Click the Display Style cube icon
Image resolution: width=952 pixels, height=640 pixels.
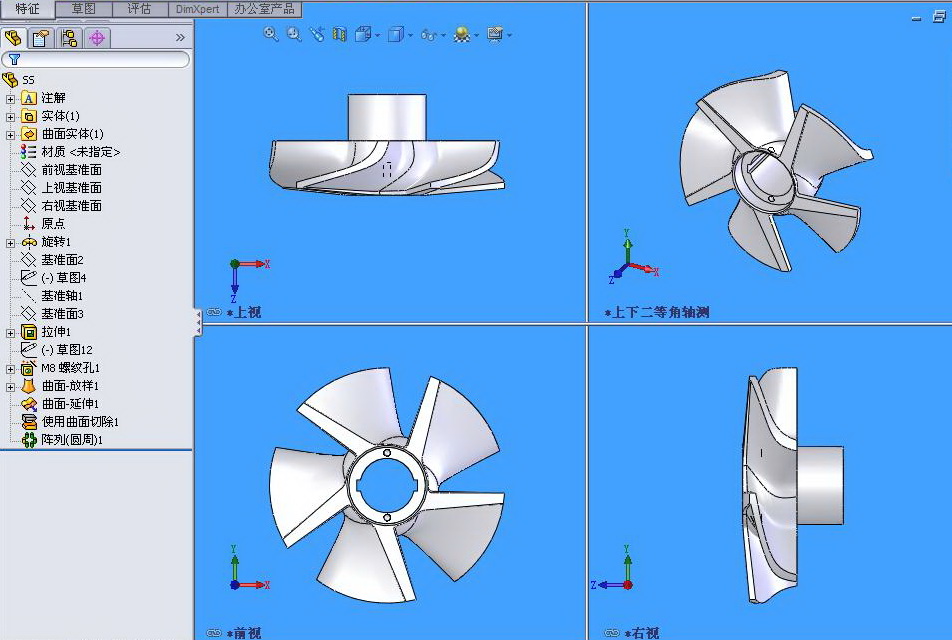(x=395, y=35)
